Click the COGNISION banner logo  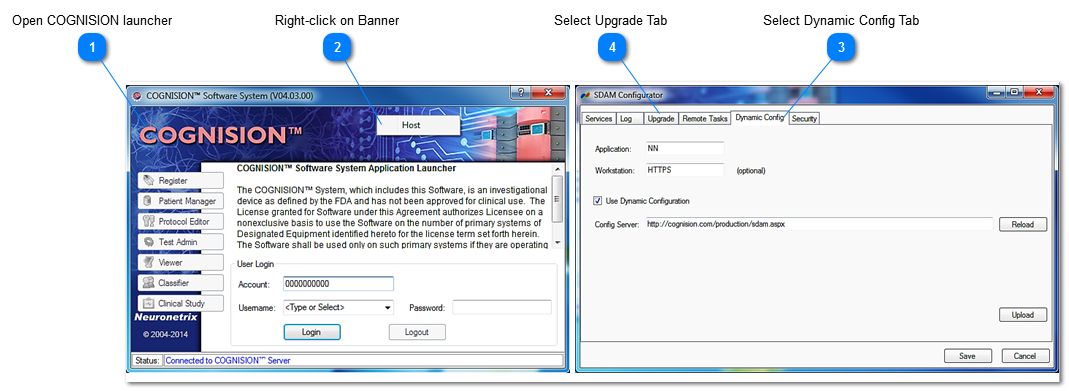(x=221, y=135)
